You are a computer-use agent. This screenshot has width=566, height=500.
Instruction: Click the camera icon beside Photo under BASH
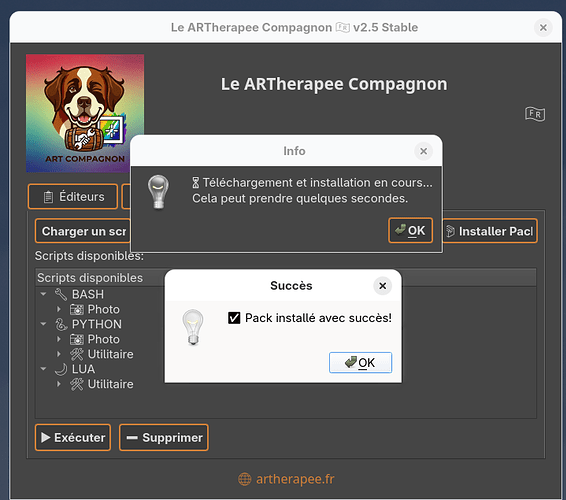tap(77, 309)
